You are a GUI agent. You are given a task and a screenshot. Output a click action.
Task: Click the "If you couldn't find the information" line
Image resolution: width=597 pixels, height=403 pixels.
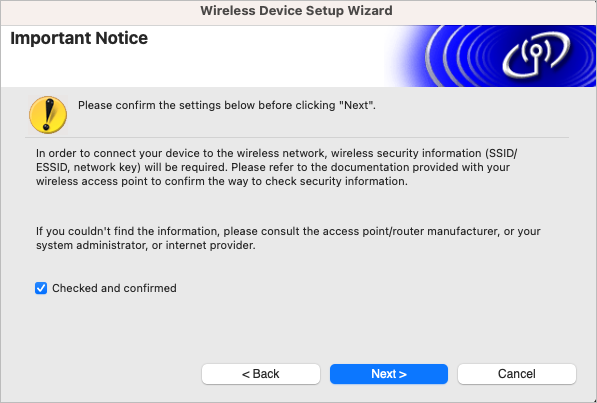pos(288,231)
